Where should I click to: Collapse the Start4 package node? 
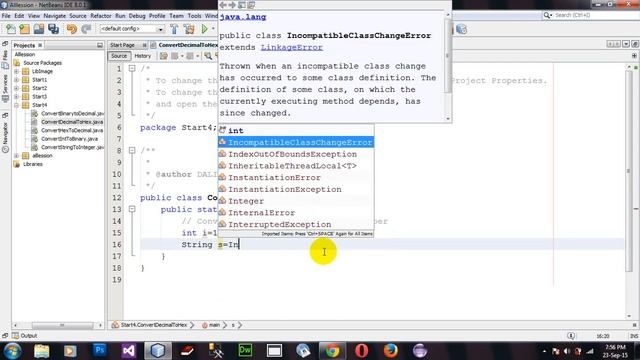coord(17,105)
